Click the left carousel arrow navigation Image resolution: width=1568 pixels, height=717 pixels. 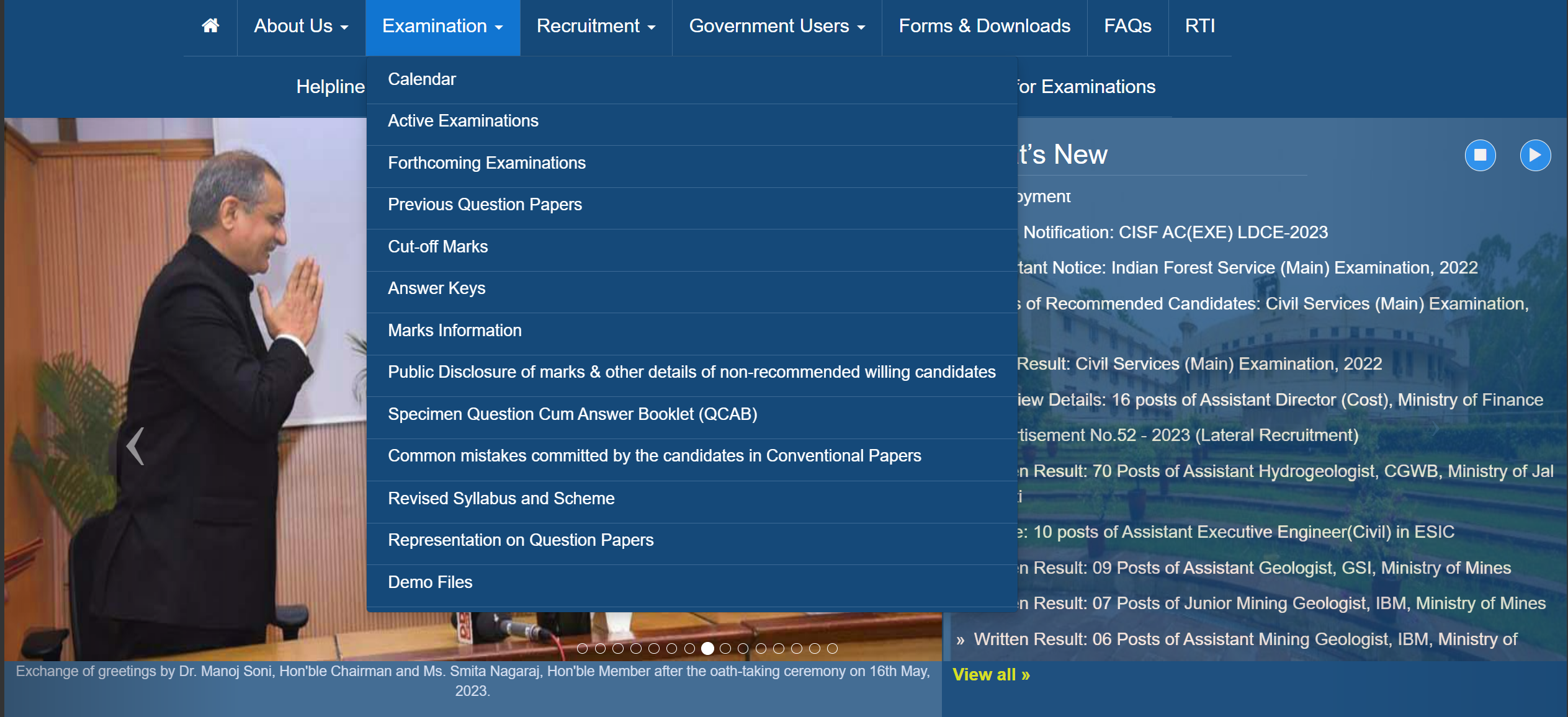(136, 446)
